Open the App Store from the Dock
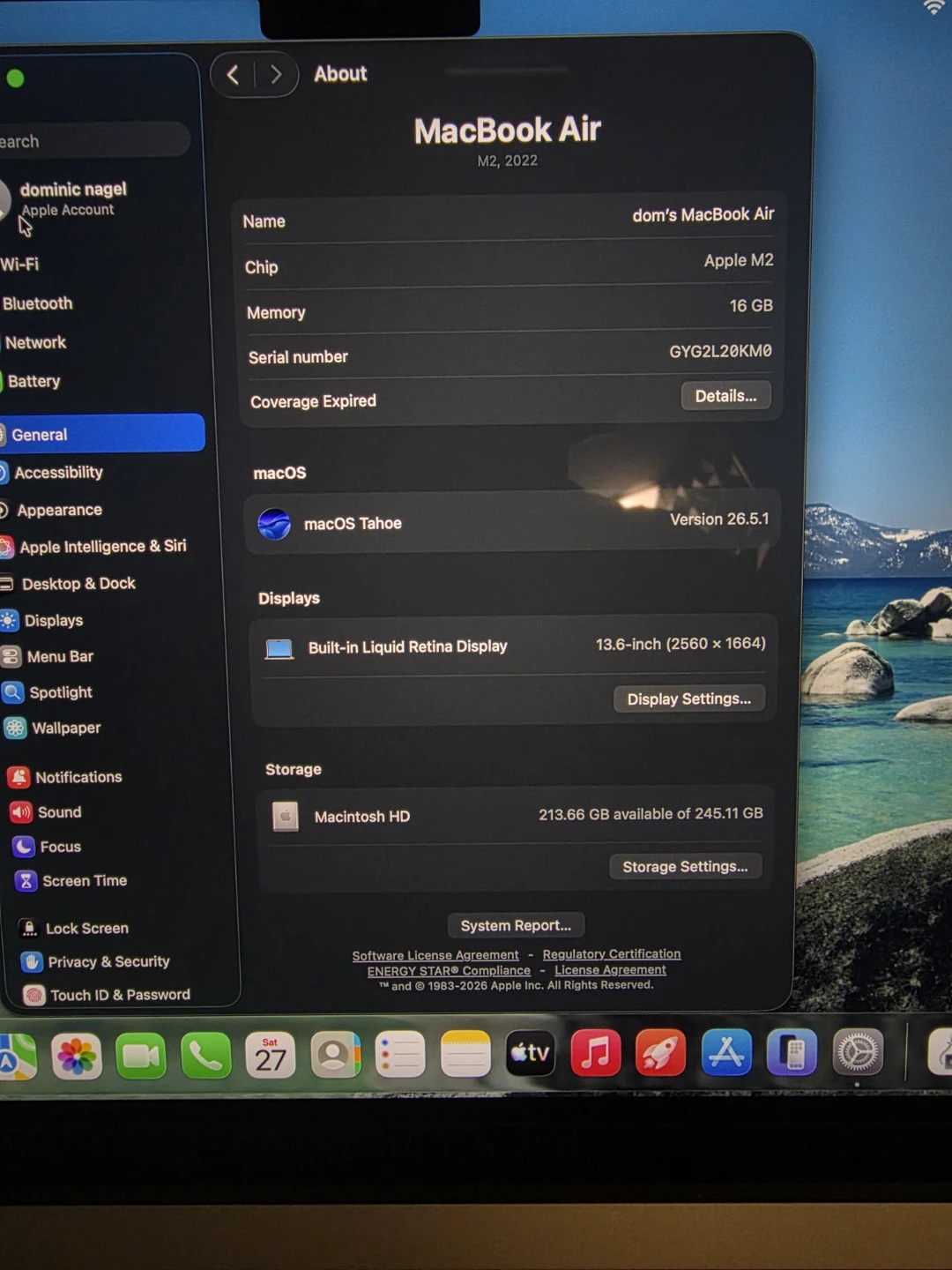Viewport: 952px width, 1270px height. tap(726, 1052)
